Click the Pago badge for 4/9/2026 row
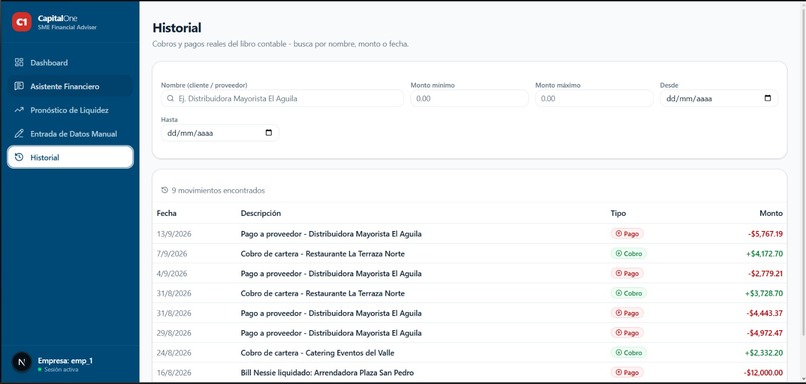The image size is (806, 384). coord(627,273)
